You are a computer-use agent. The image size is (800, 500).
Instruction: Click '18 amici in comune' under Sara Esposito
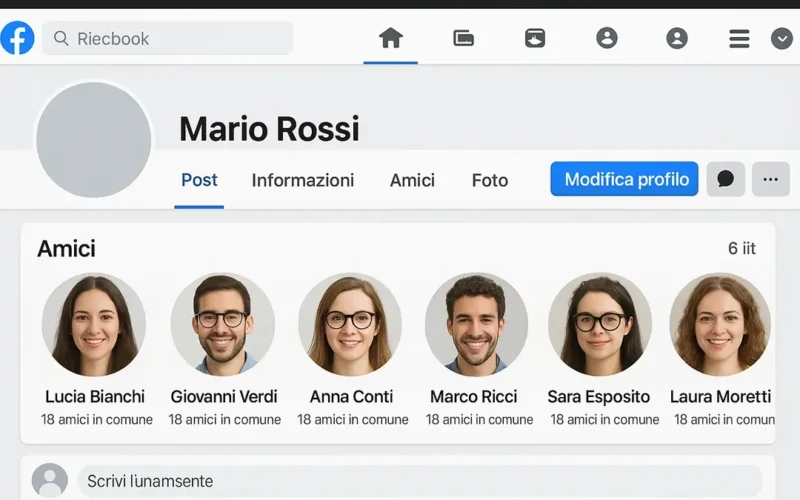tap(605, 419)
